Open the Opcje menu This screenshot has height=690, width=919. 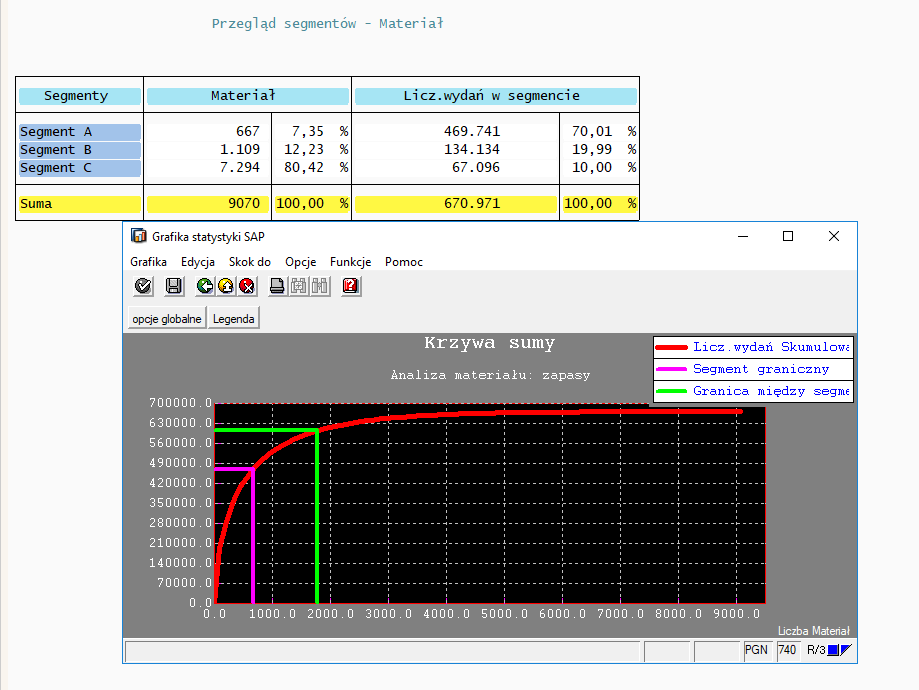click(300, 262)
